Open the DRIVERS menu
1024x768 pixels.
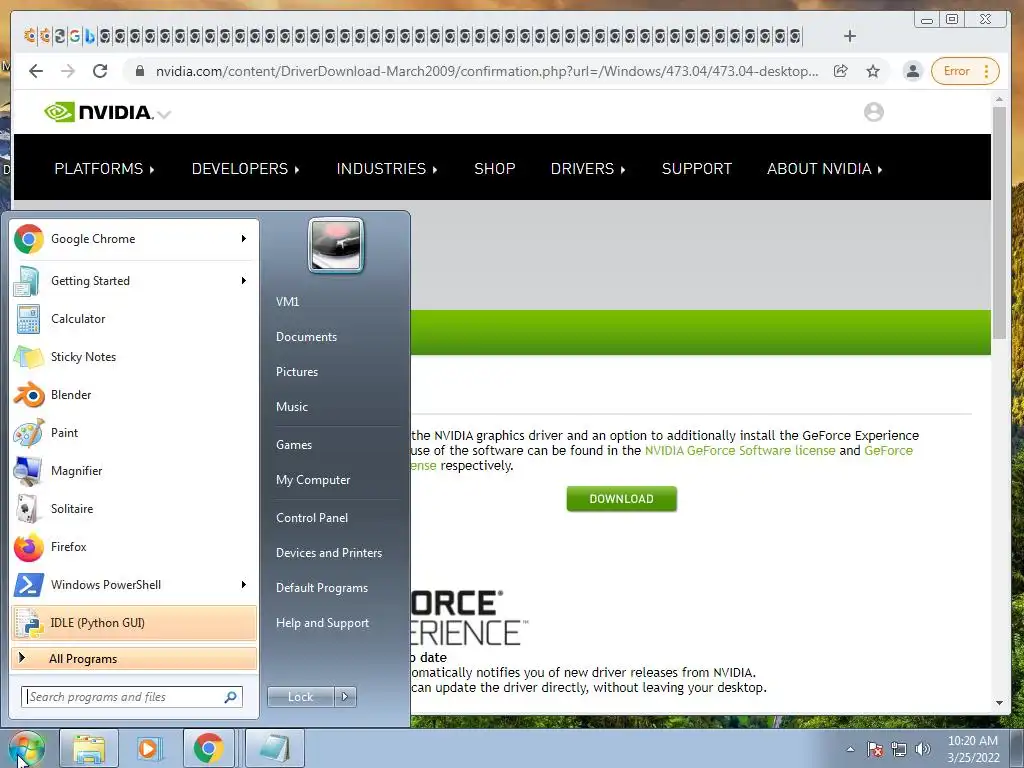pos(588,169)
